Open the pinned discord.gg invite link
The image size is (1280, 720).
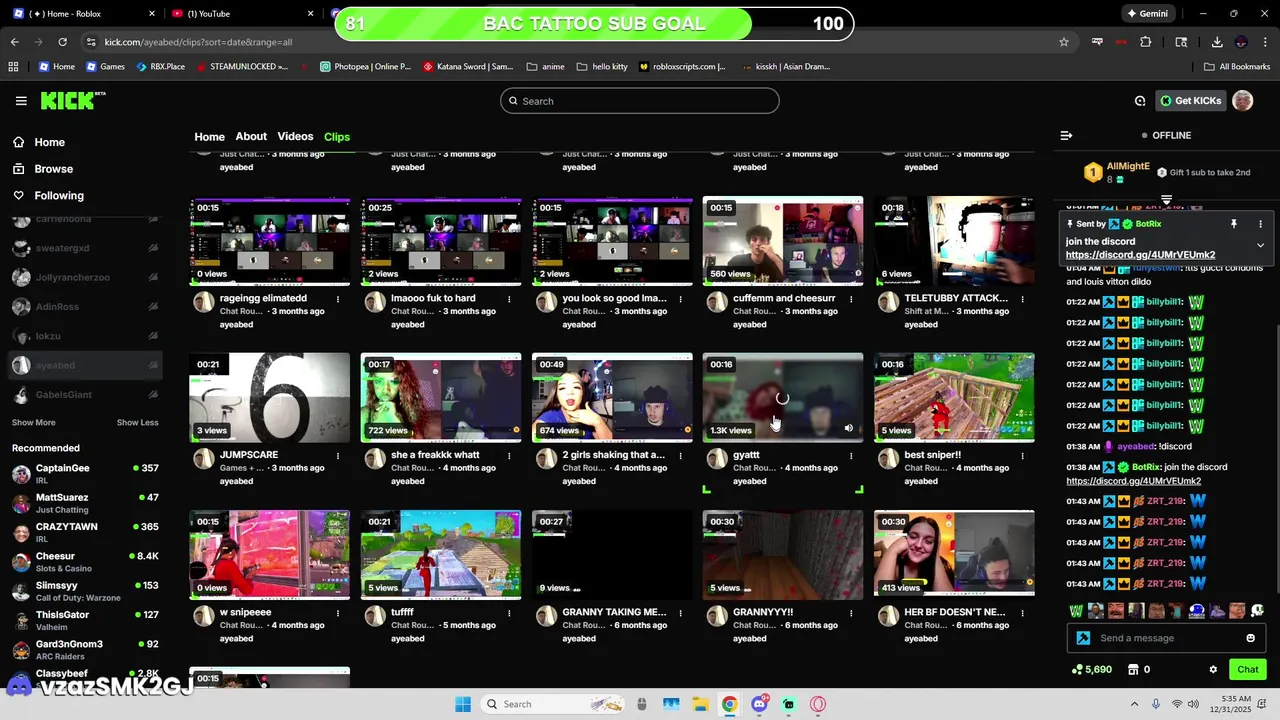1140,255
